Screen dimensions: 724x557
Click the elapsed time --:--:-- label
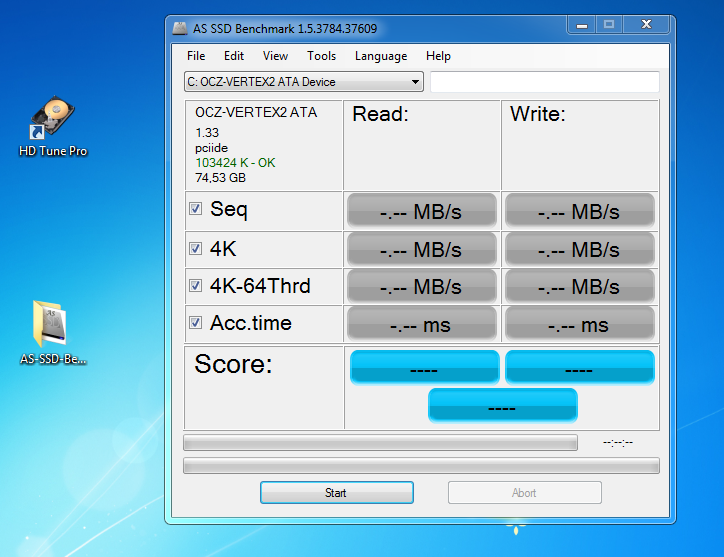coord(618,443)
